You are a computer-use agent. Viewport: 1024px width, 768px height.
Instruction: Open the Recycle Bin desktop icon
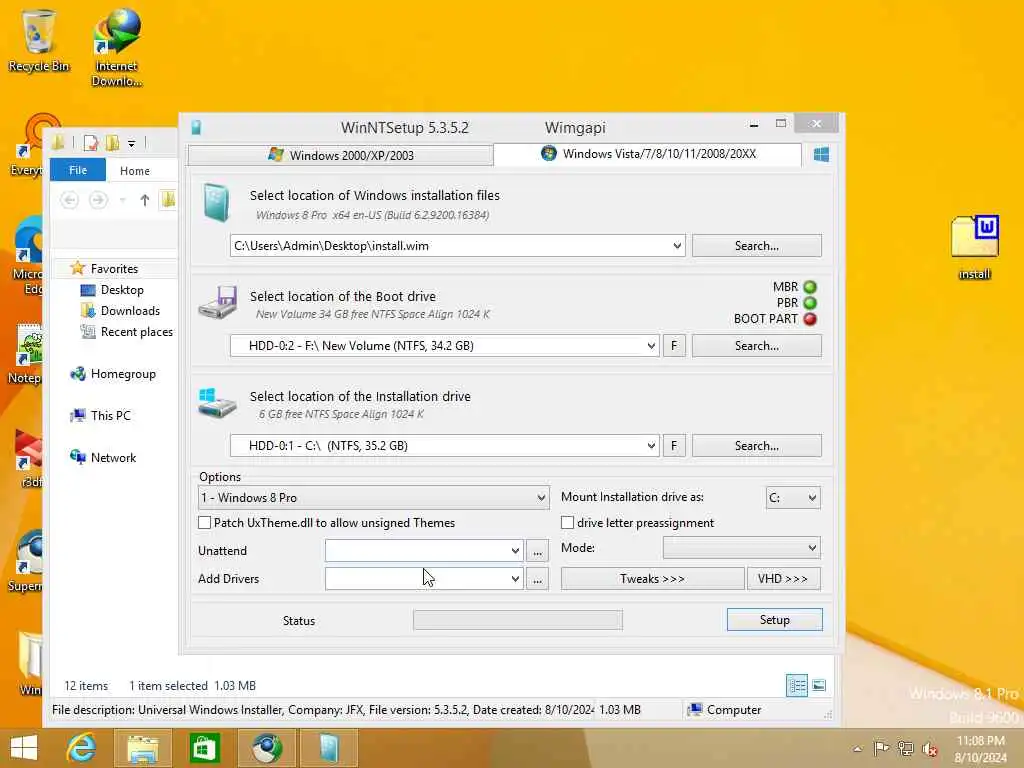tap(39, 40)
